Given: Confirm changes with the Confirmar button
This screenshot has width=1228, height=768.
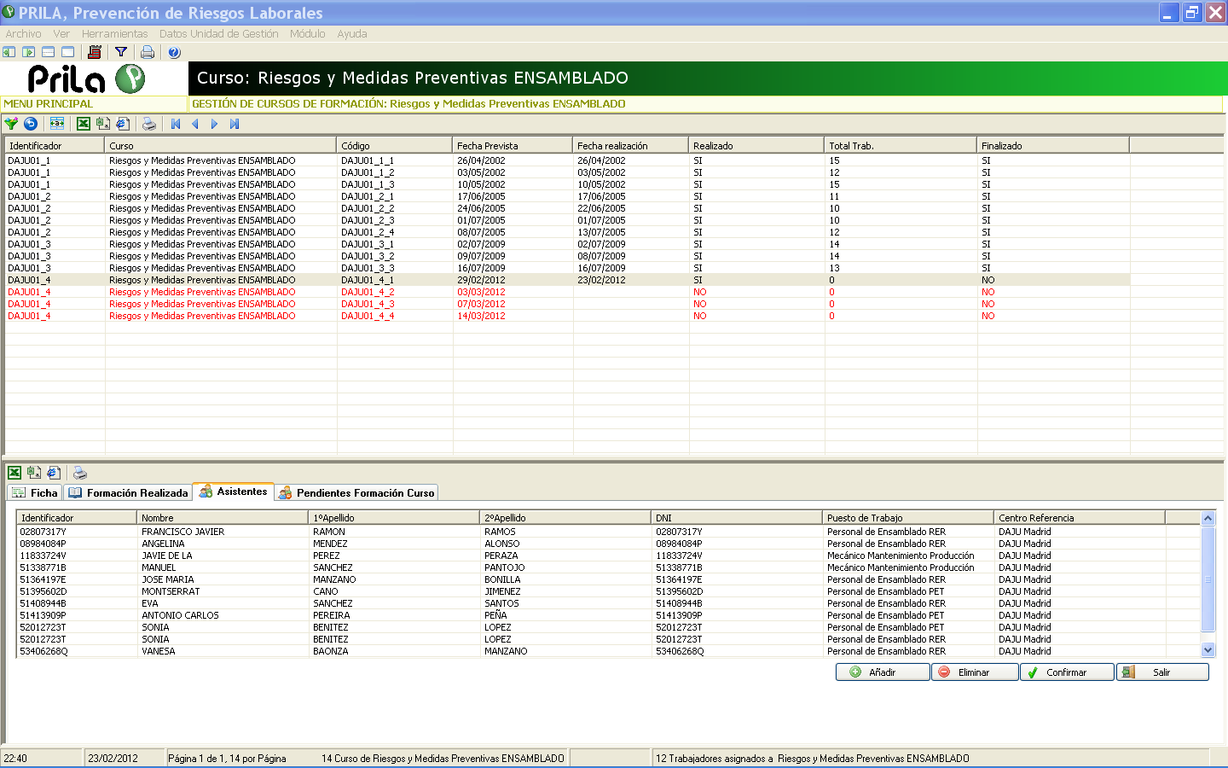Looking at the screenshot, I should (x=1066, y=673).
